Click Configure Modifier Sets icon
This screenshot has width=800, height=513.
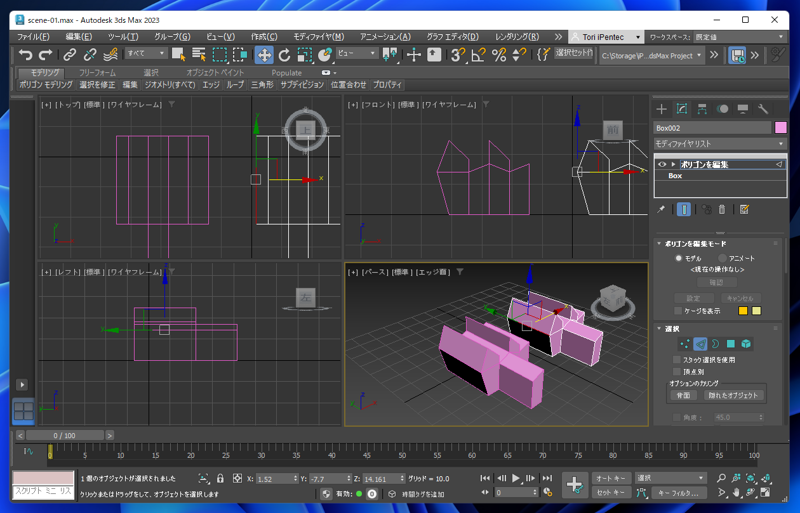coord(744,209)
